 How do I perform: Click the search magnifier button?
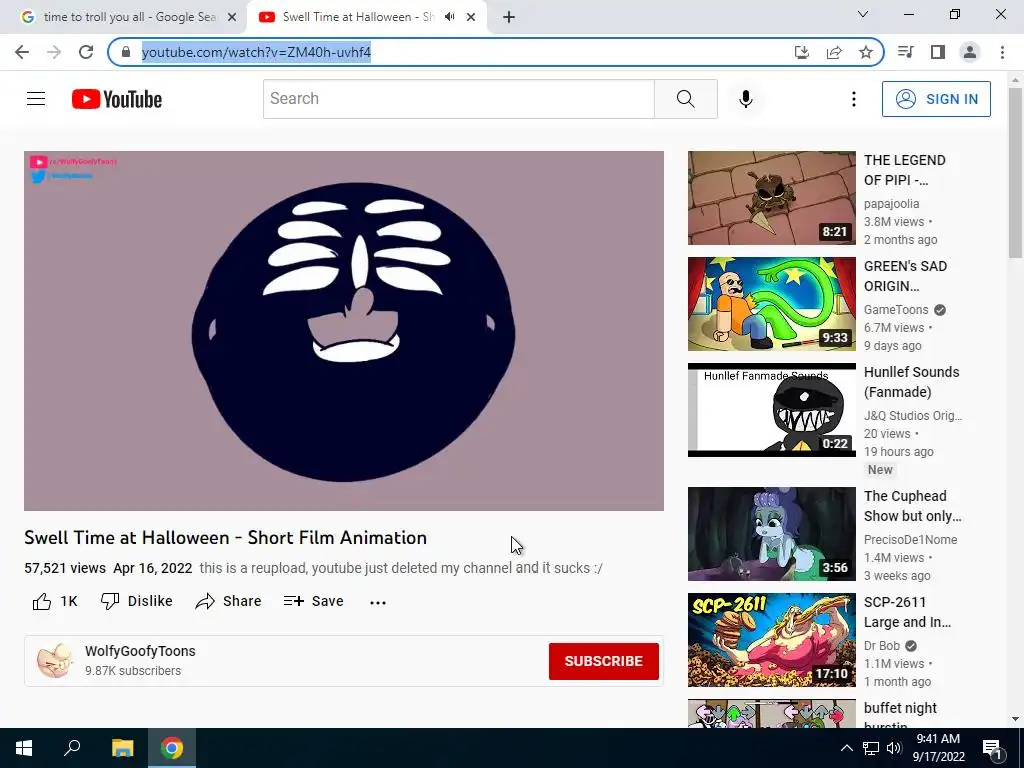[686, 99]
